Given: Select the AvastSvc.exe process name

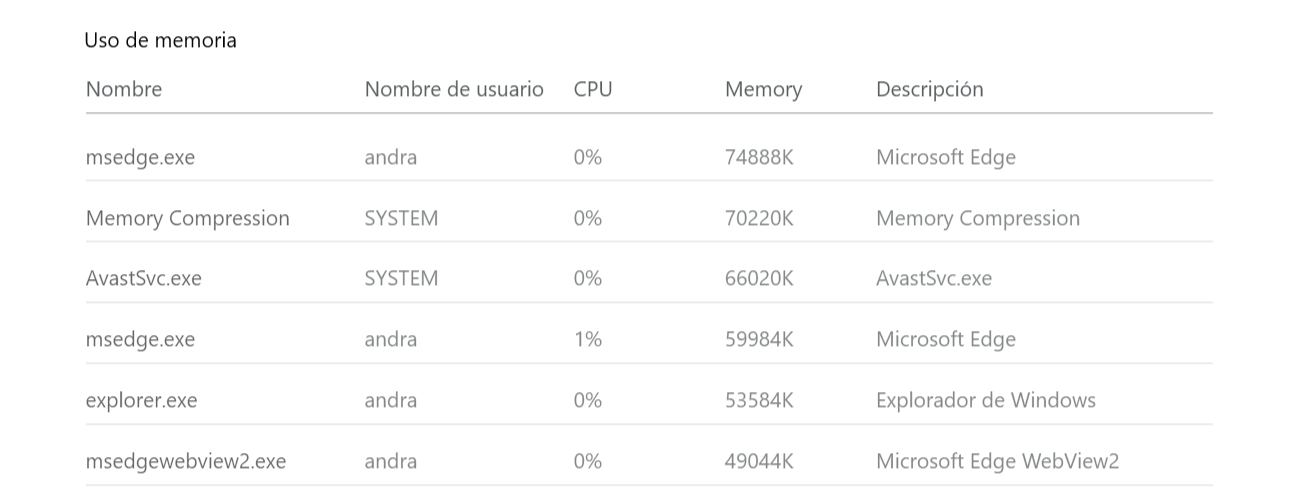Looking at the screenshot, I should 144,278.
